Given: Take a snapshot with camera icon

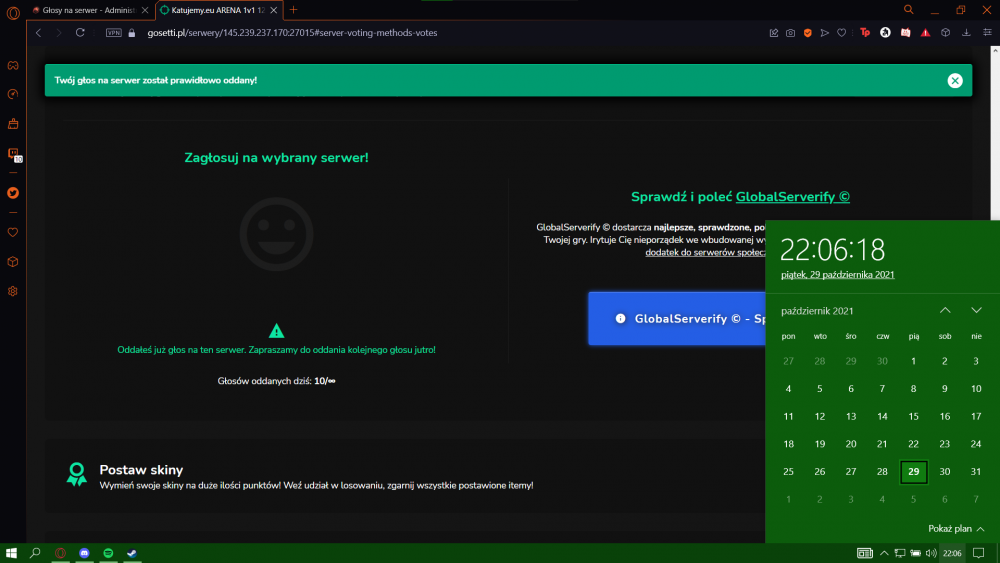Looking at the screenshot, I should (790, 33).
